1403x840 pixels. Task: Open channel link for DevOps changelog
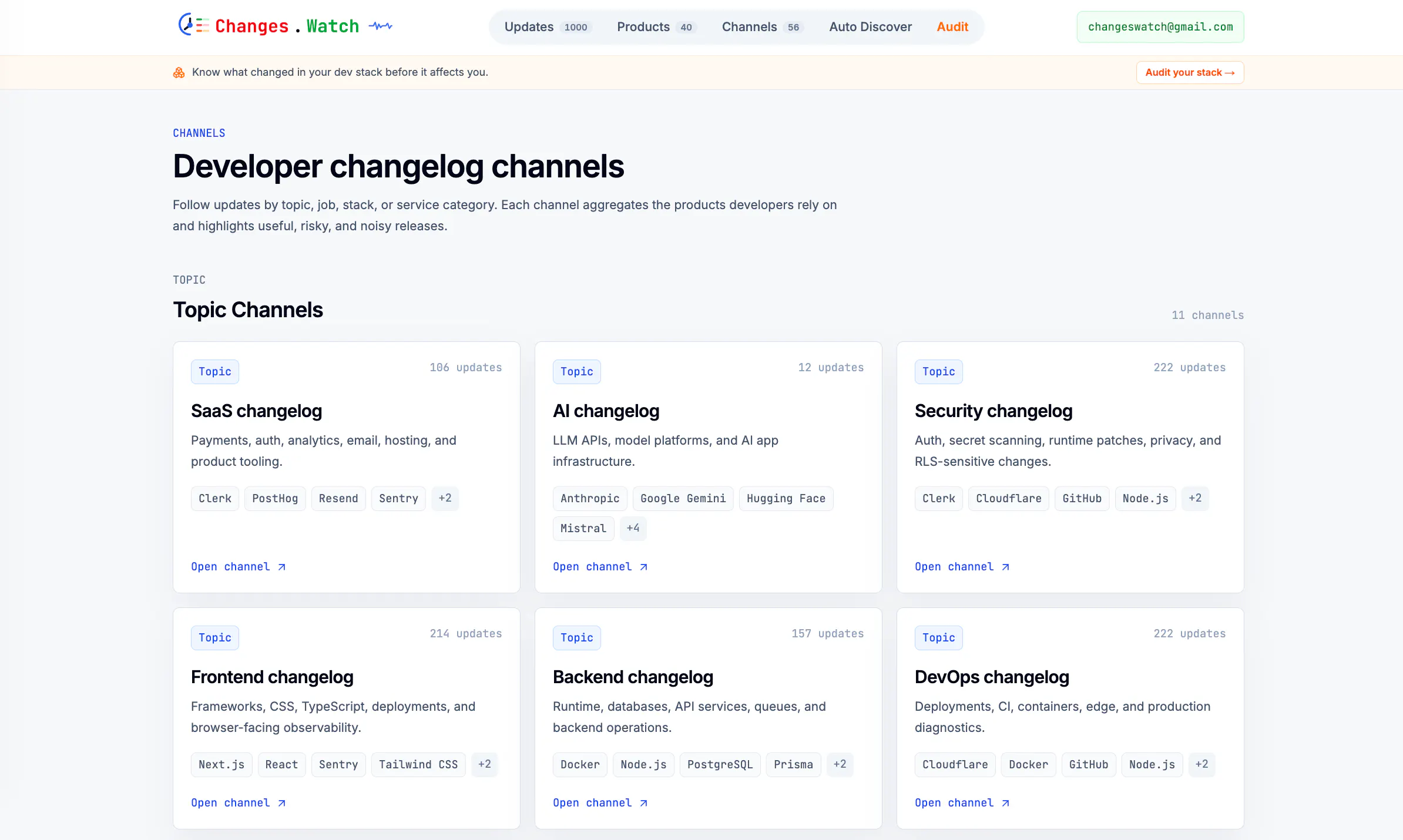tap(962, 803)
